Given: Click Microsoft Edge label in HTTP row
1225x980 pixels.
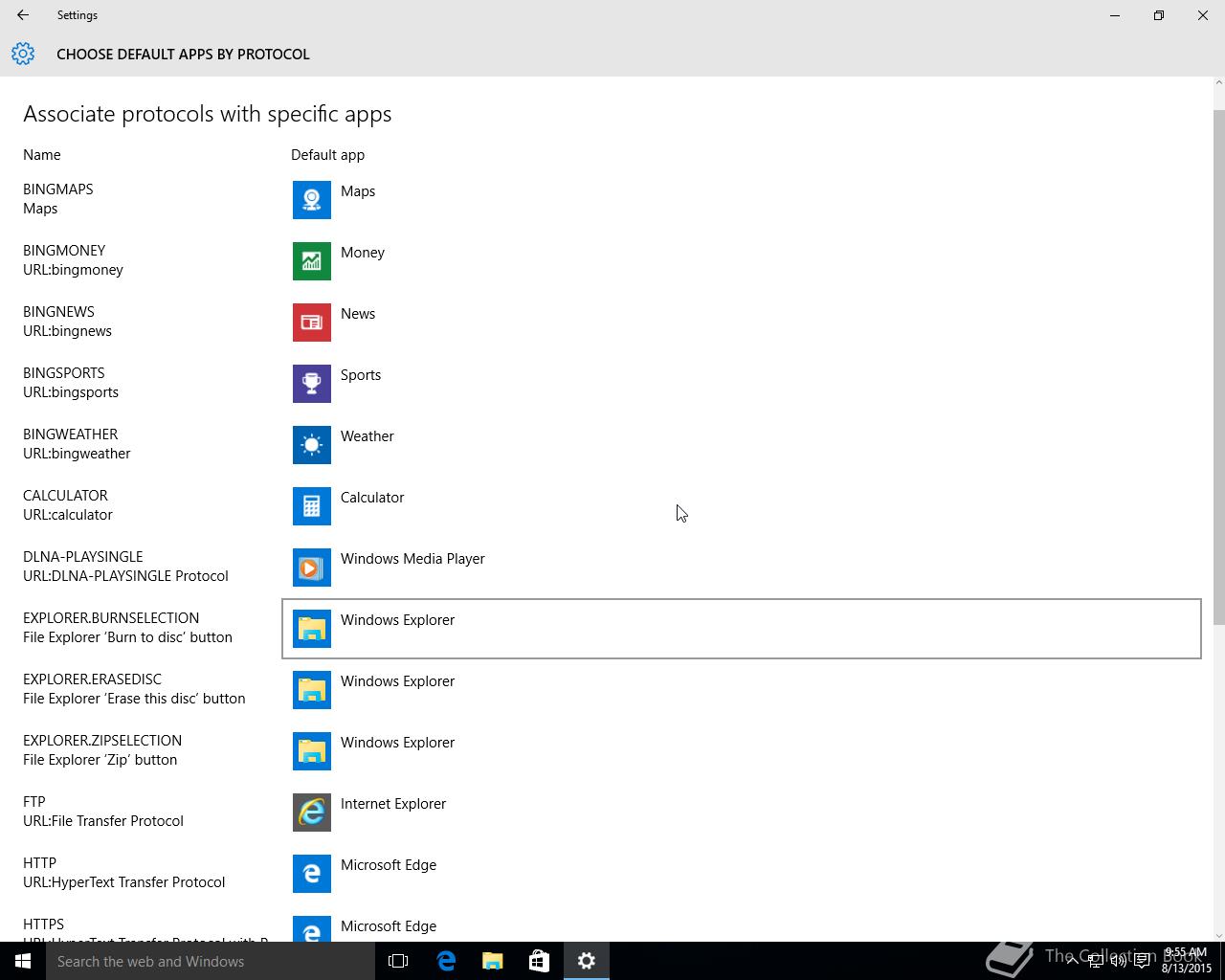Looking at the screenshot, I should (x=389, y=865).
